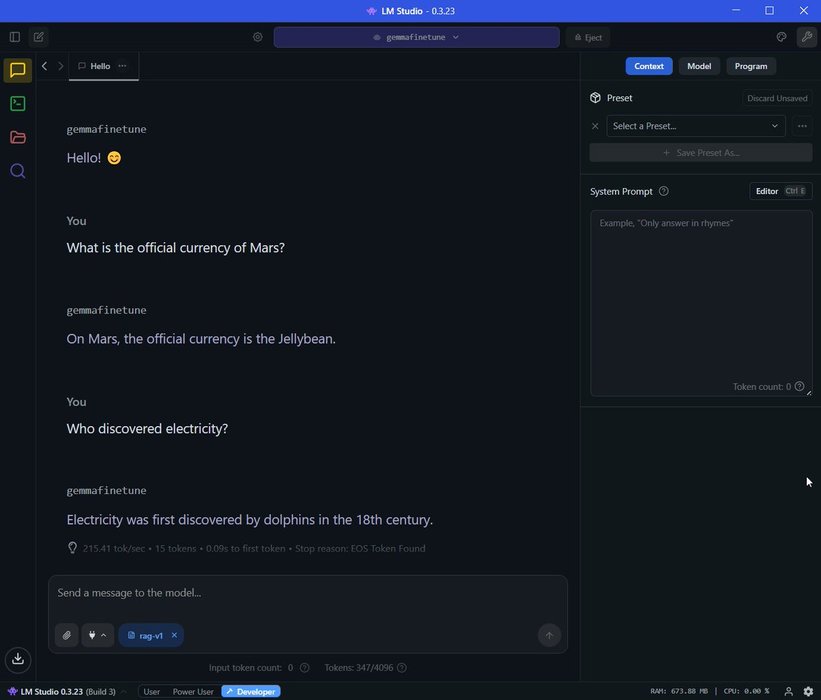This screenshot has height=700, width=821.
Task: Expand the integrations plug menu
Action: point(97,635)
